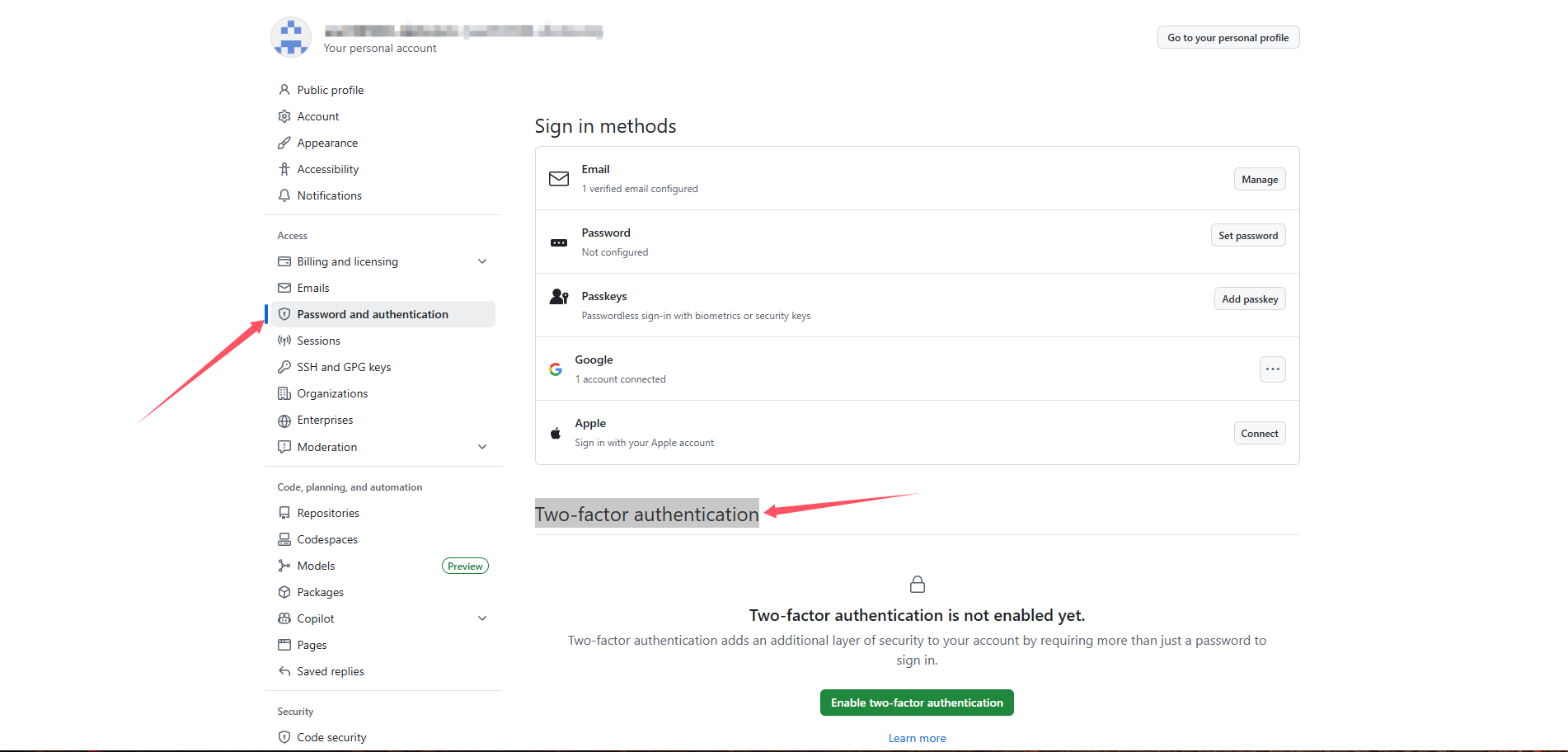Click the Models Preview badge

pos(465,566)
